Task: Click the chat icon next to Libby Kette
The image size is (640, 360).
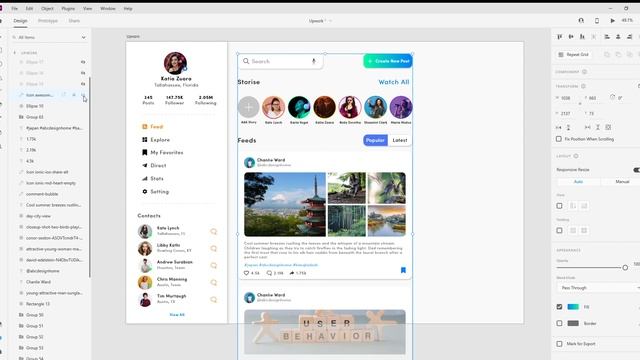Action: (213, 249)
